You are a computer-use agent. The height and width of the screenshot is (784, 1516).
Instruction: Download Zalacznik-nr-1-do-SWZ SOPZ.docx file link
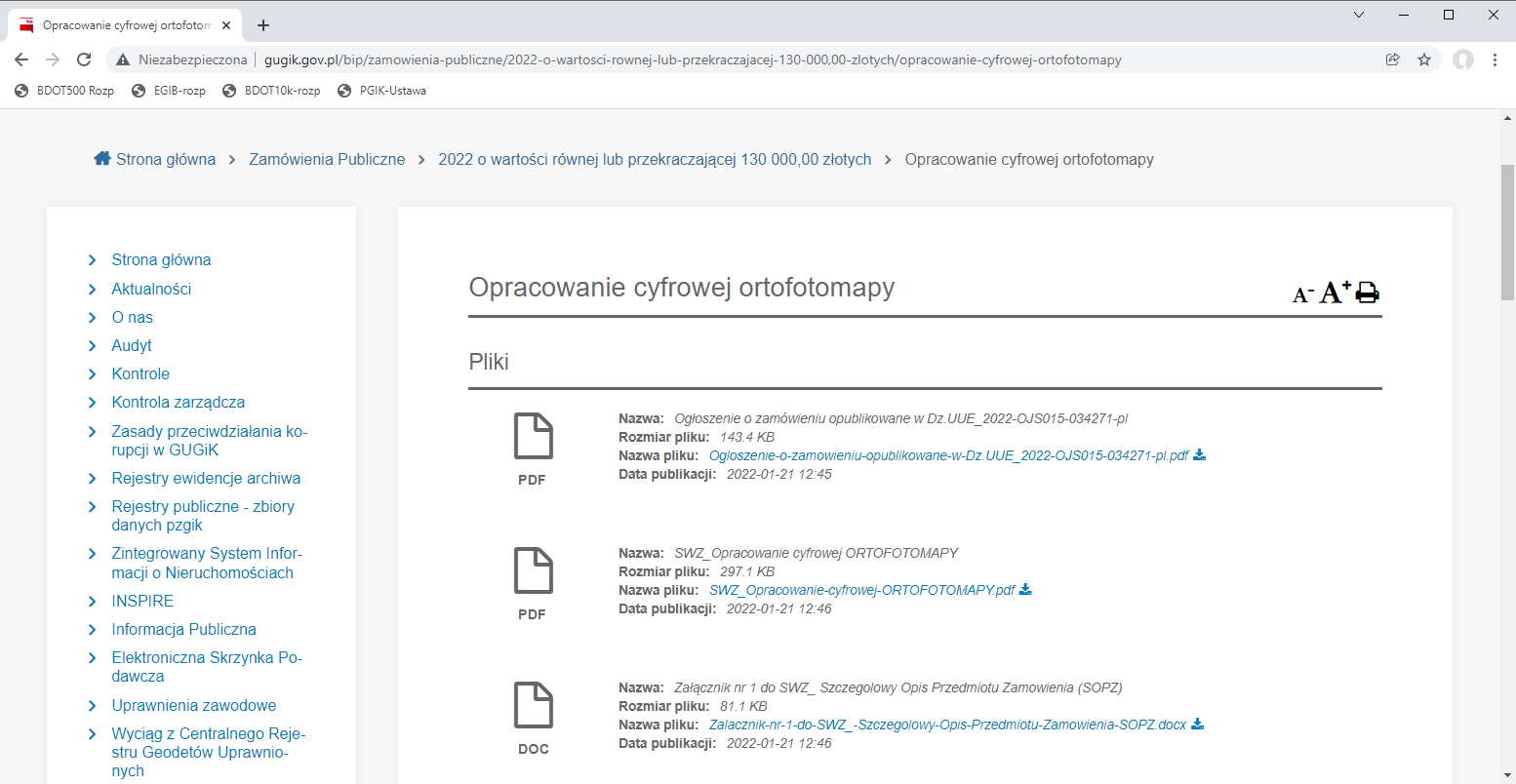point(947,725)
